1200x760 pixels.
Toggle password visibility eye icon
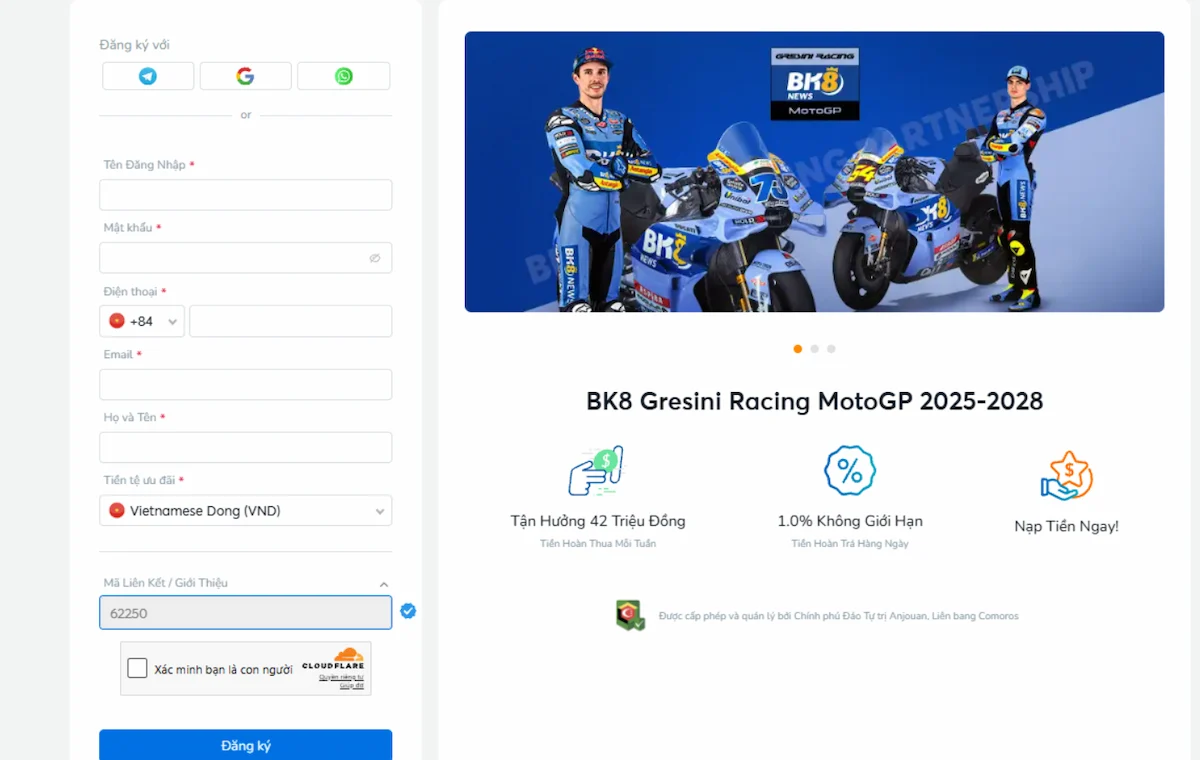click(x=375, y=258)
